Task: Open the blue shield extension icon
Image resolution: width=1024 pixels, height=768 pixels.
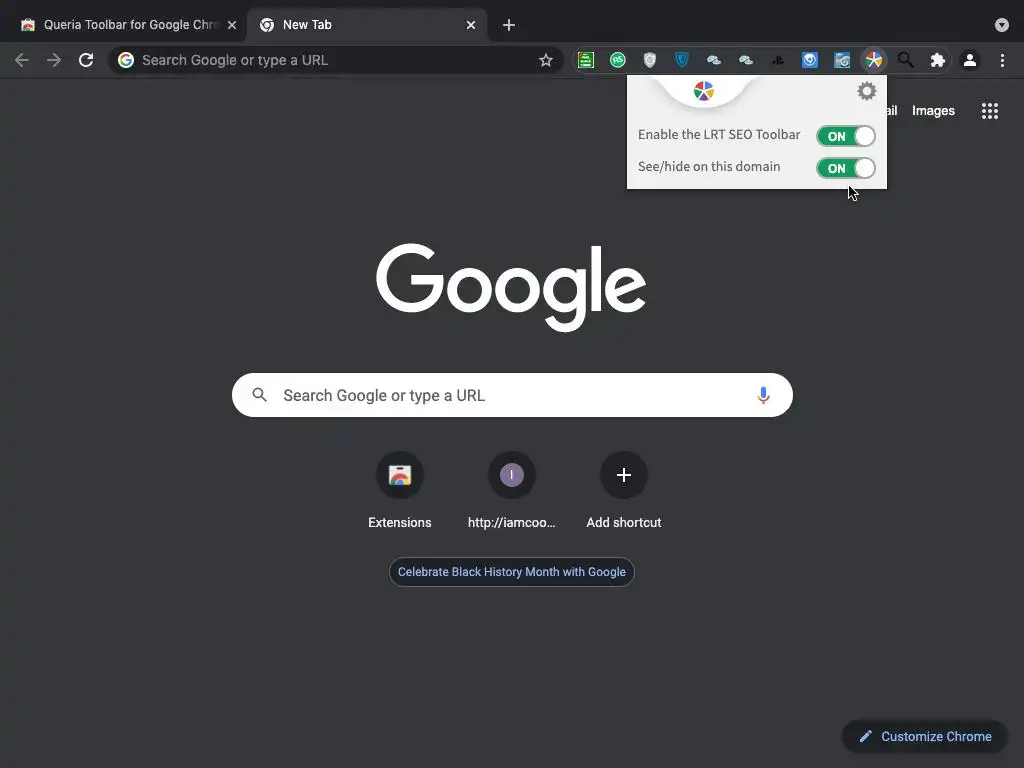Action: pos(682,60)
